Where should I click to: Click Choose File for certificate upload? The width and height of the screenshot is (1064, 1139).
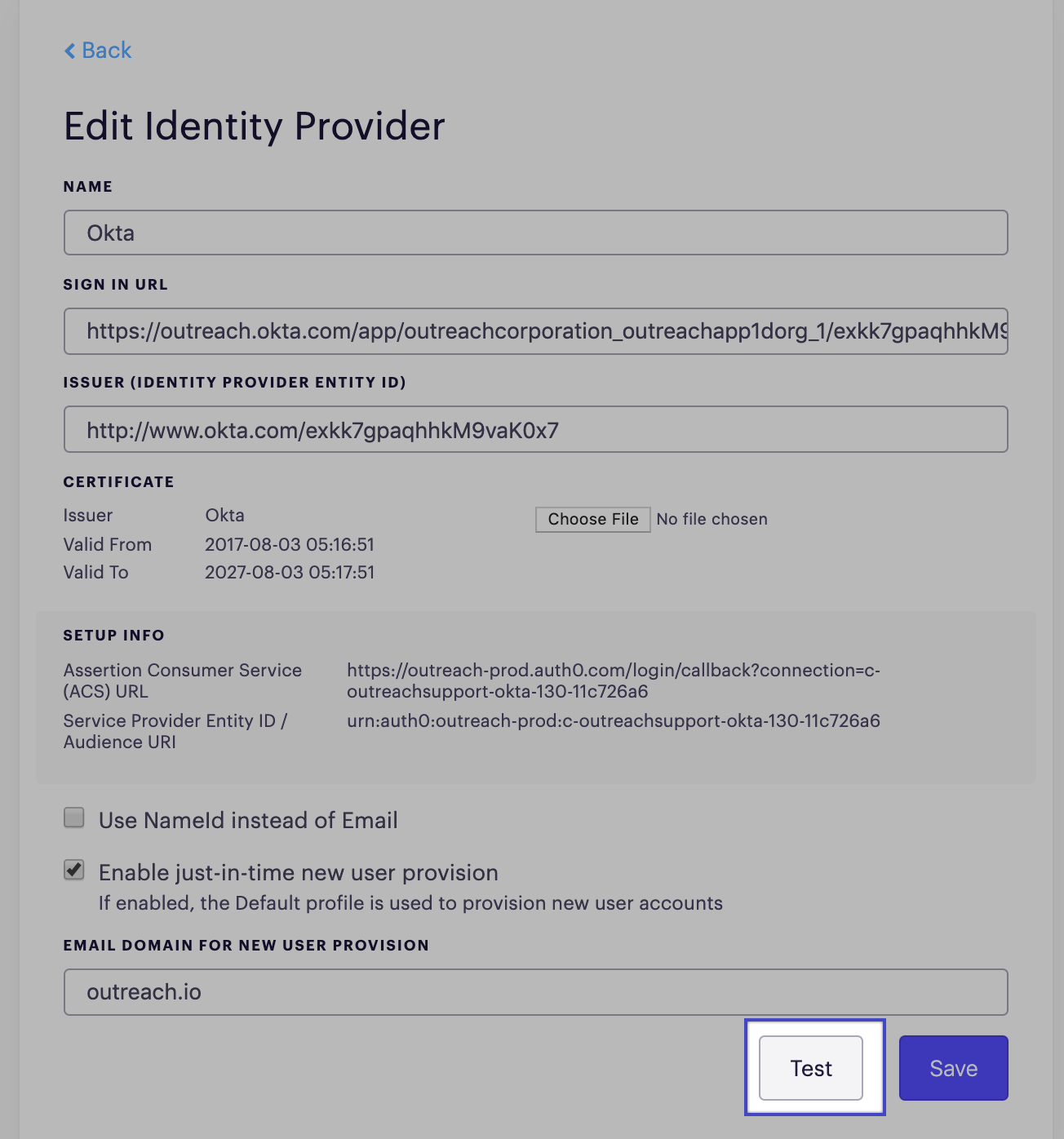tap(593, 520)
